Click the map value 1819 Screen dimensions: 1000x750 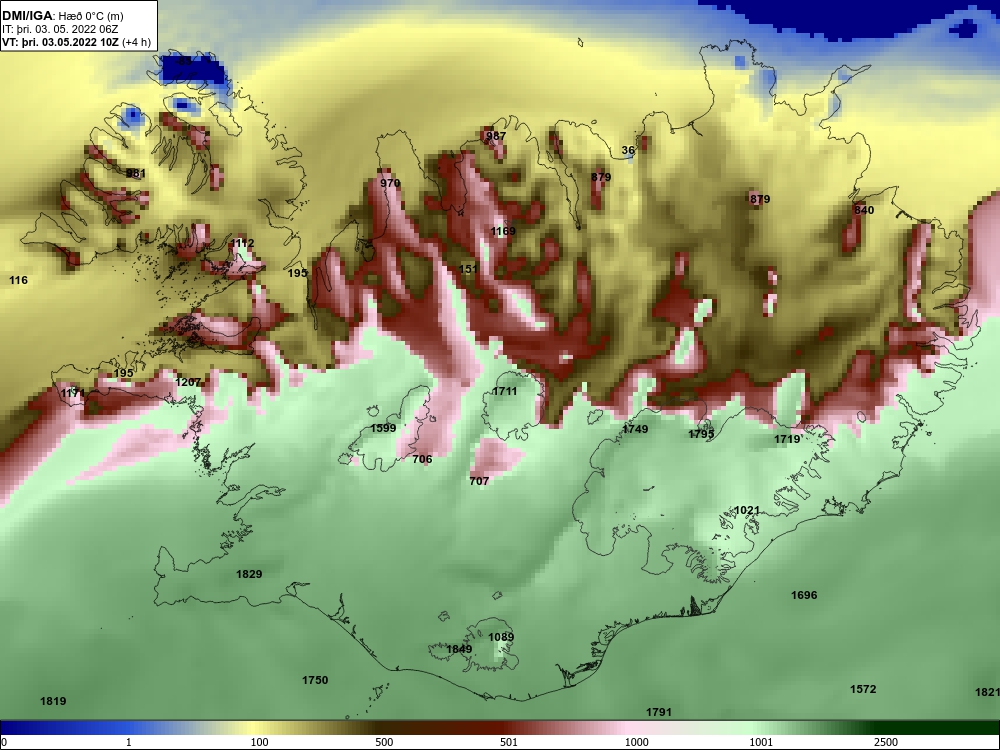pos(53,701)
